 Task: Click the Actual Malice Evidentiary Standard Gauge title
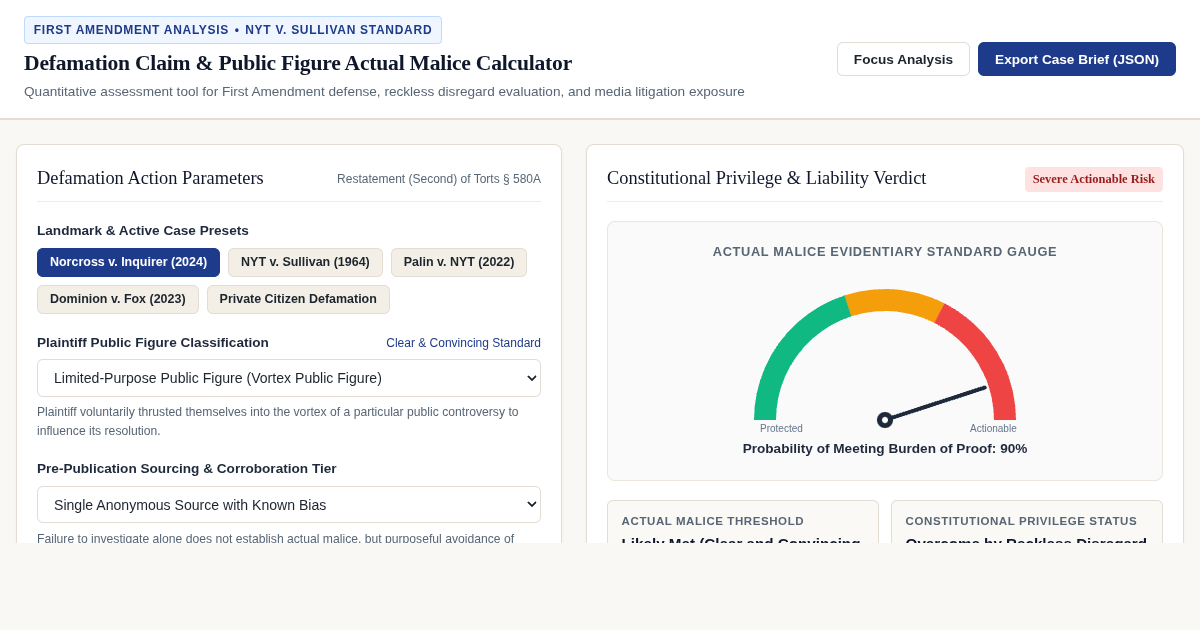tap(885, 252)
